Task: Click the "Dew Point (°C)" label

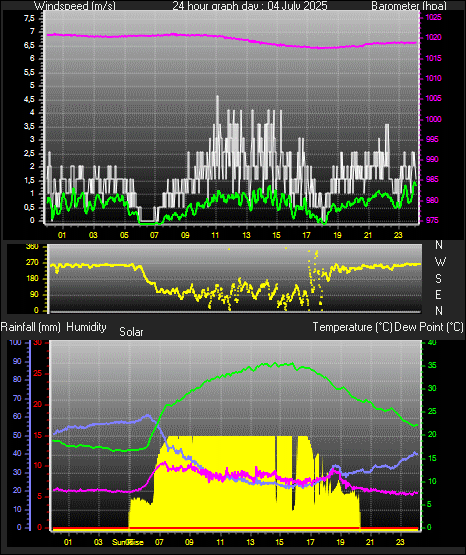Action: click(x=428, y=327)
